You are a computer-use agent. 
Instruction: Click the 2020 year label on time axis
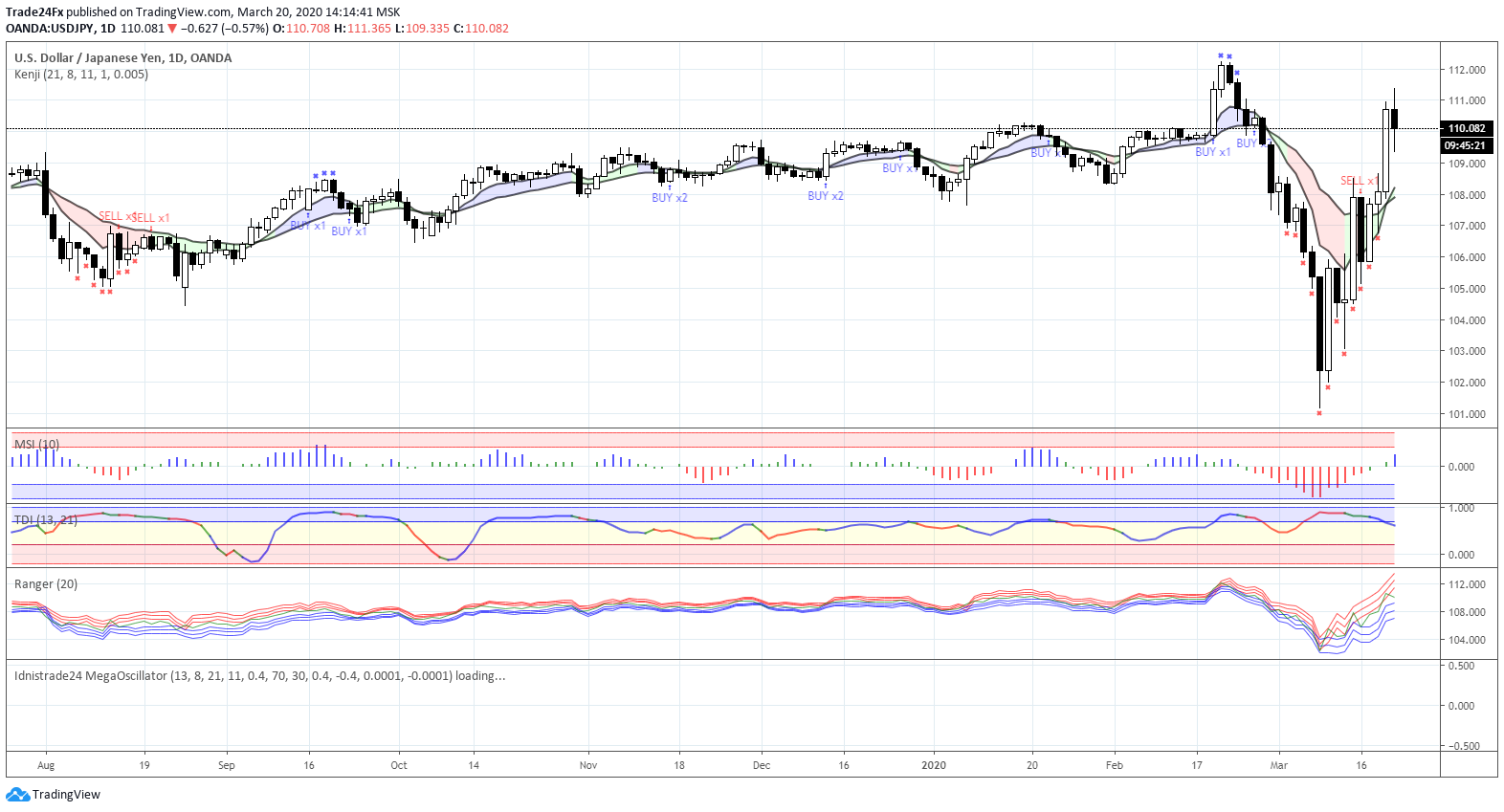tap(934, 765)
